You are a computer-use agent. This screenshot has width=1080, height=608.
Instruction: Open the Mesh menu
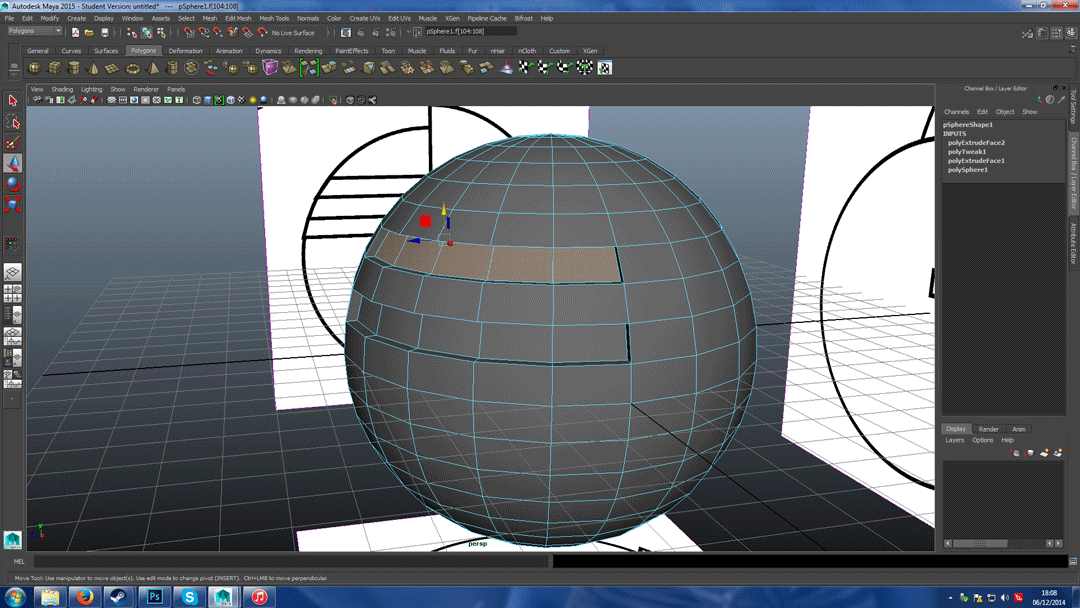pos(209,19)
